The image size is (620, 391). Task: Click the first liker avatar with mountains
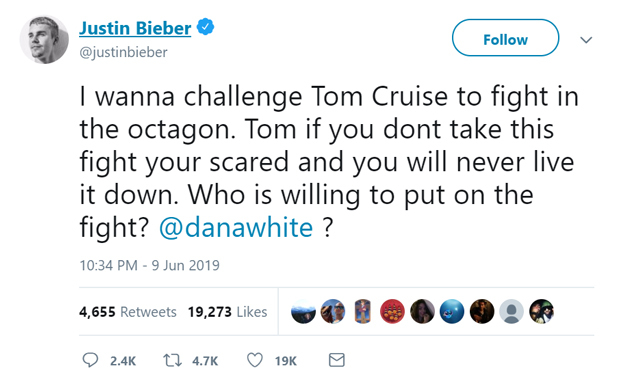pyautogui.click(x=303, y=312)
